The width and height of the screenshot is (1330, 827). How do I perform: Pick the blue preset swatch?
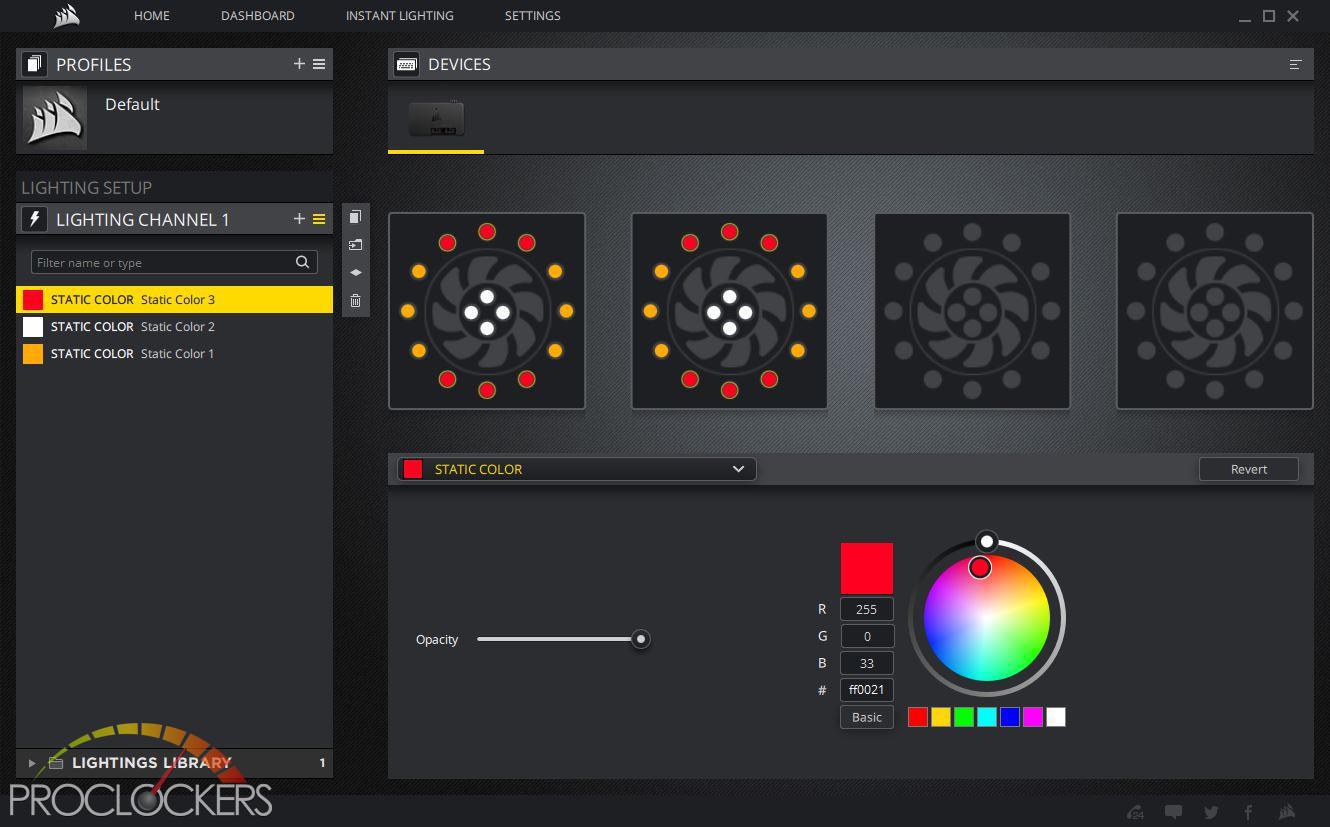(1010, 716)
